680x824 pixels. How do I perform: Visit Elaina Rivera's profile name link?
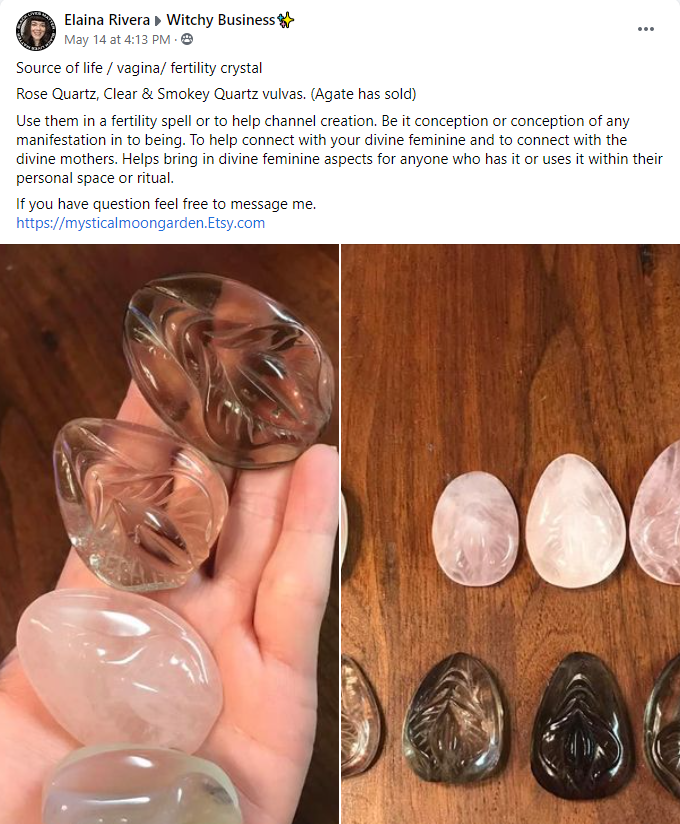click(x=107, y=20)
